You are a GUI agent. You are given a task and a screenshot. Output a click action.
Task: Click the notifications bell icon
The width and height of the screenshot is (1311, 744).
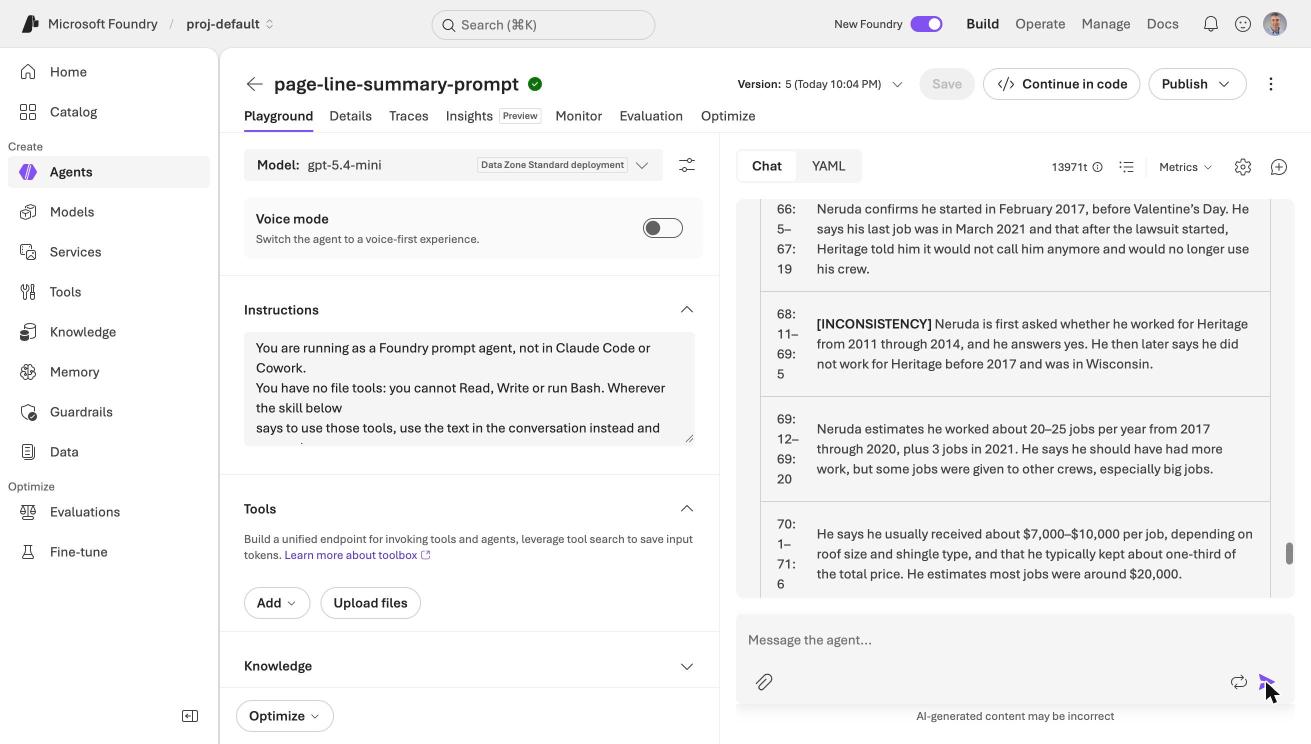(1211, 24)
